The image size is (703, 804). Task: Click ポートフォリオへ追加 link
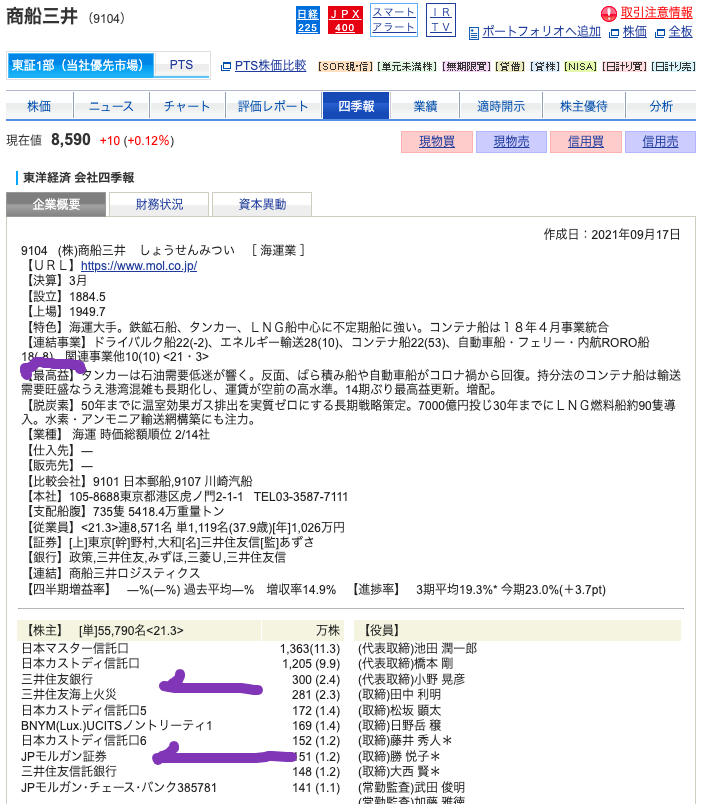[541, 32]
